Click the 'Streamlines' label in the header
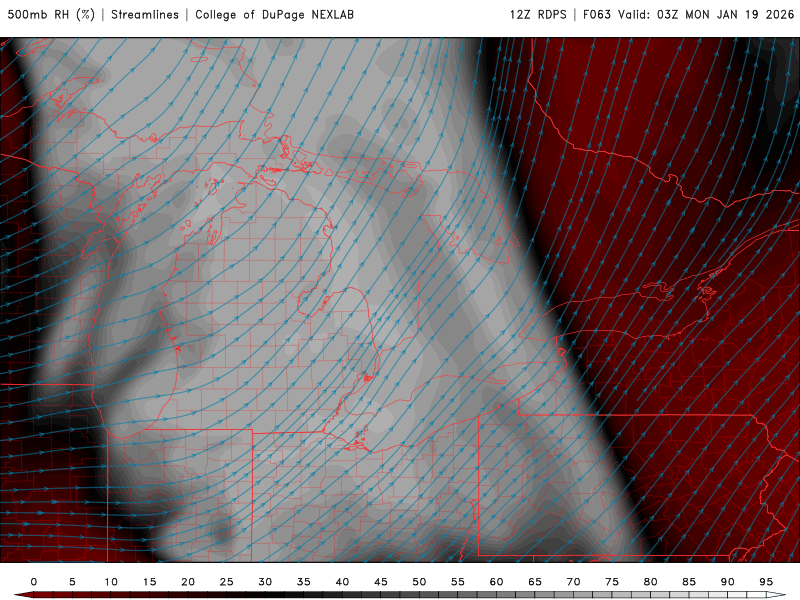800x600 pixels. 145,15
